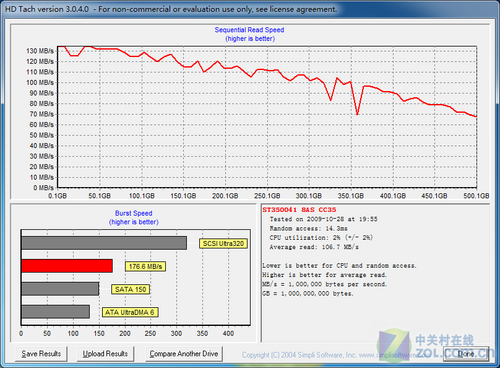This screenshot has width=500, height=368.
Task: Click the 0 MB/s axis label
Action: pyautogui.click(x=43, y=188)
